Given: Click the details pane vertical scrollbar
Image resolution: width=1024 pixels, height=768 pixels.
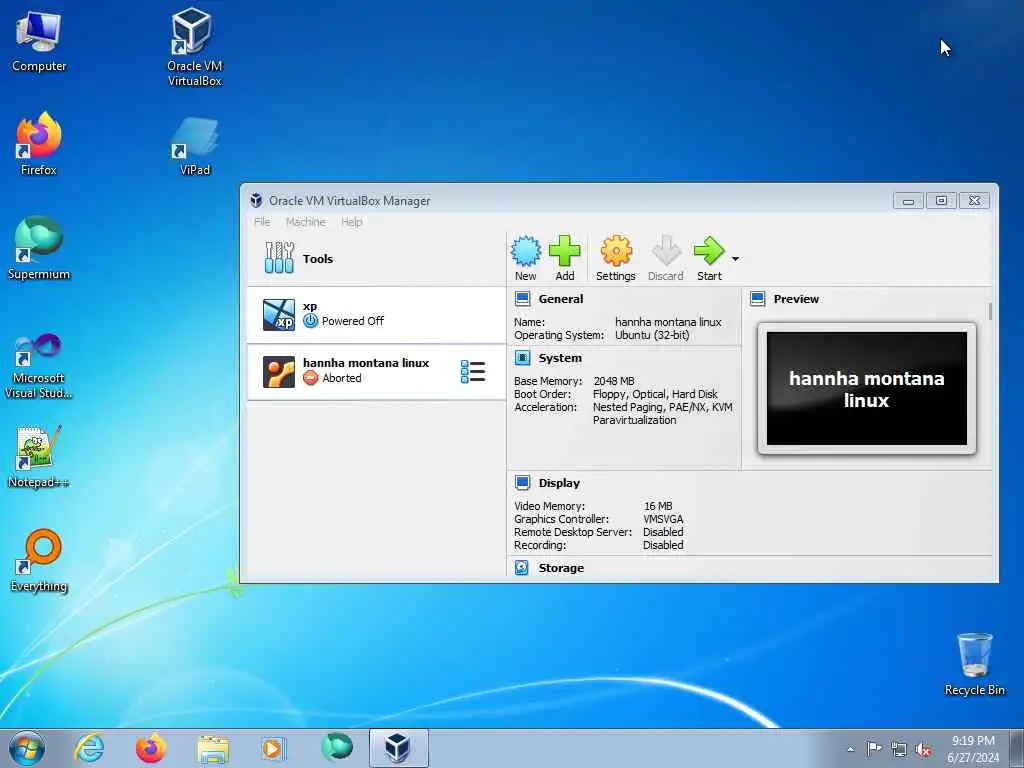Looking at the screenshot, I should coord(990,311).
